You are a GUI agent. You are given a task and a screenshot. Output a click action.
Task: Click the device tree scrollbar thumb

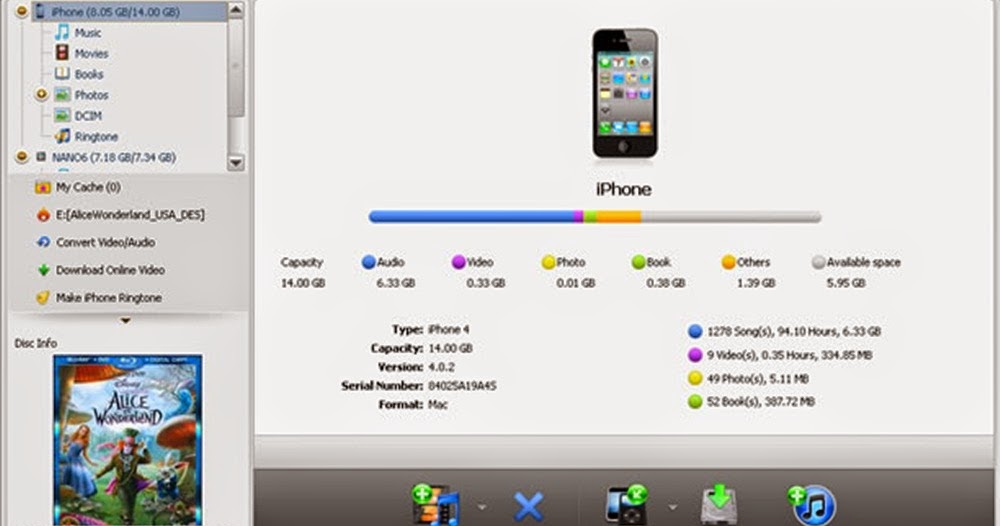(236, 69)
